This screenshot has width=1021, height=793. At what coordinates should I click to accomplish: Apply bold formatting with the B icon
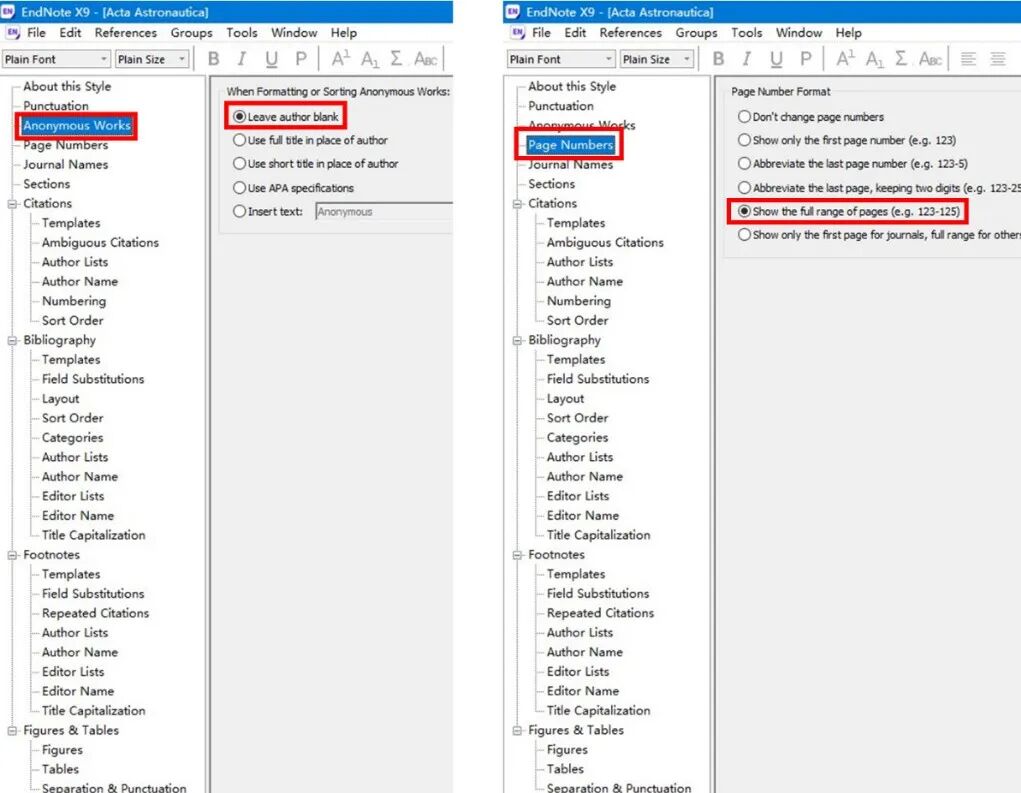tap(213, 59)
